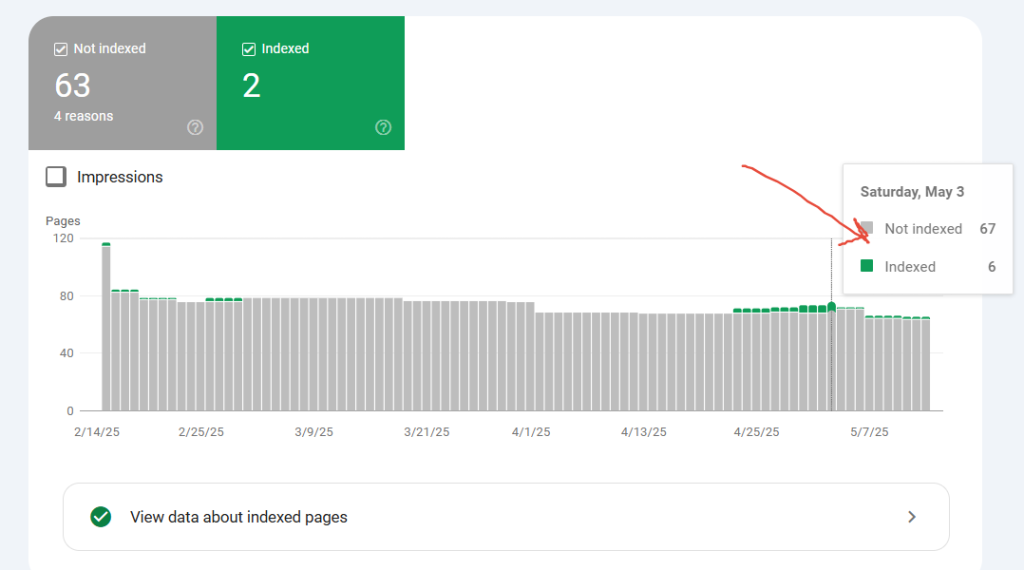
Task: Click the 5/7/25 date axis label
Action: (867, 432)
